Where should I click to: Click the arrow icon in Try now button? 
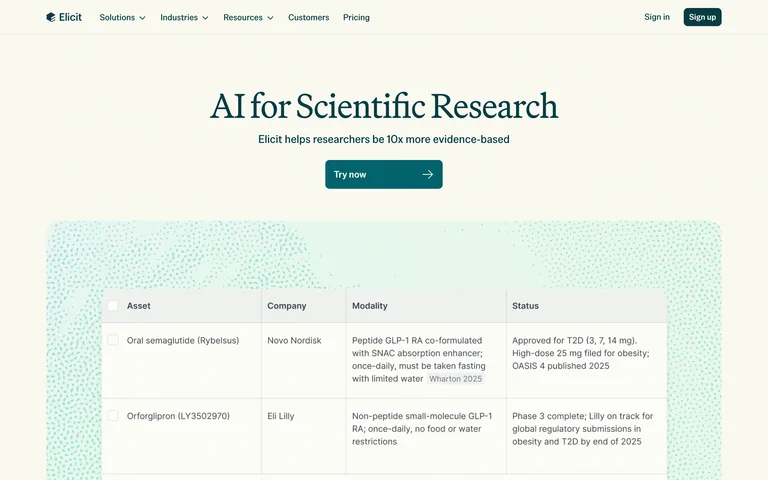coord(428,174)
